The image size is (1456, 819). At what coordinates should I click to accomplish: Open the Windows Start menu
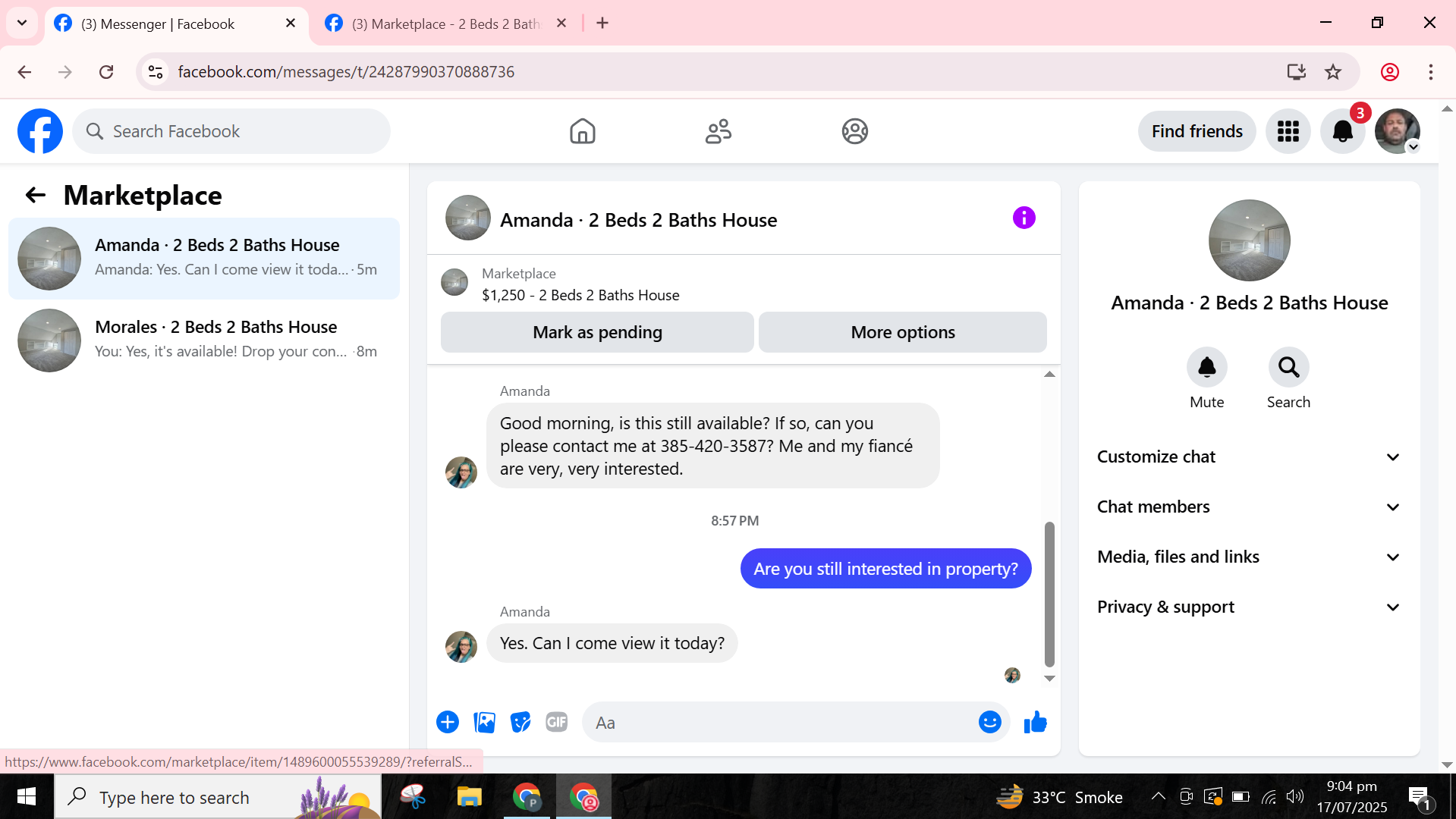pyautogui.click(x=27, y=797)
